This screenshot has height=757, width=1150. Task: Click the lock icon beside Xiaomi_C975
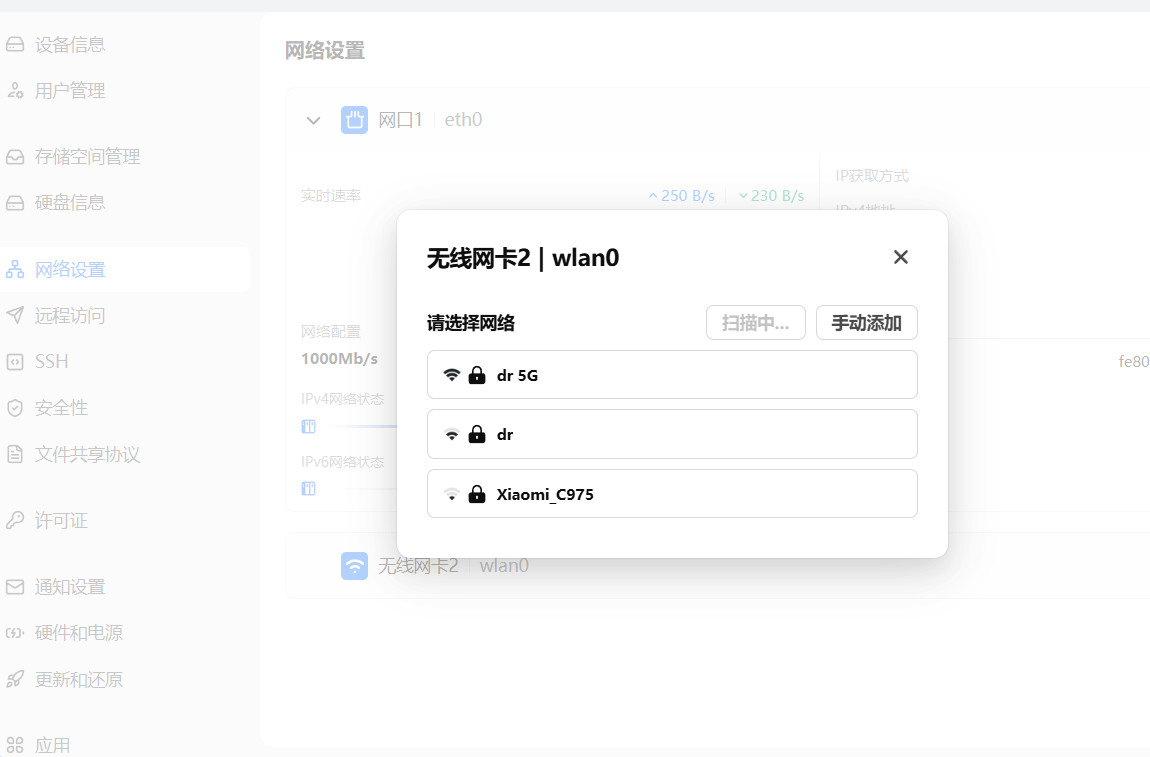pyautogui.click(x=477, y=494)
